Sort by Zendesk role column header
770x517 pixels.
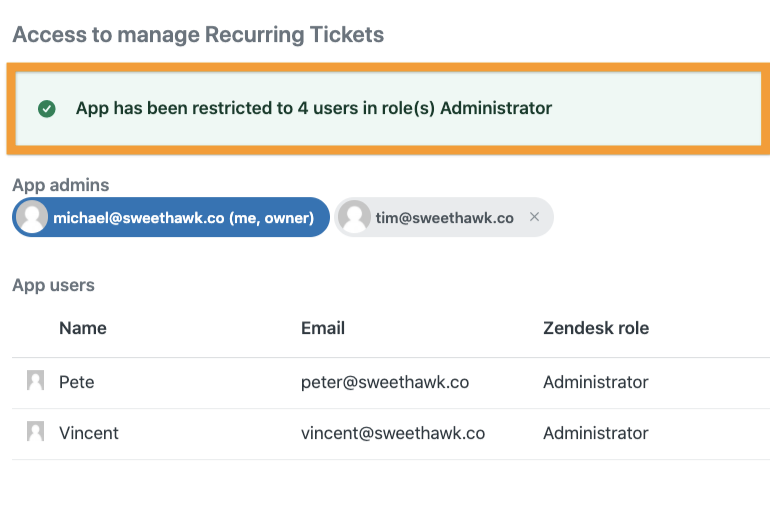(596, 328)
